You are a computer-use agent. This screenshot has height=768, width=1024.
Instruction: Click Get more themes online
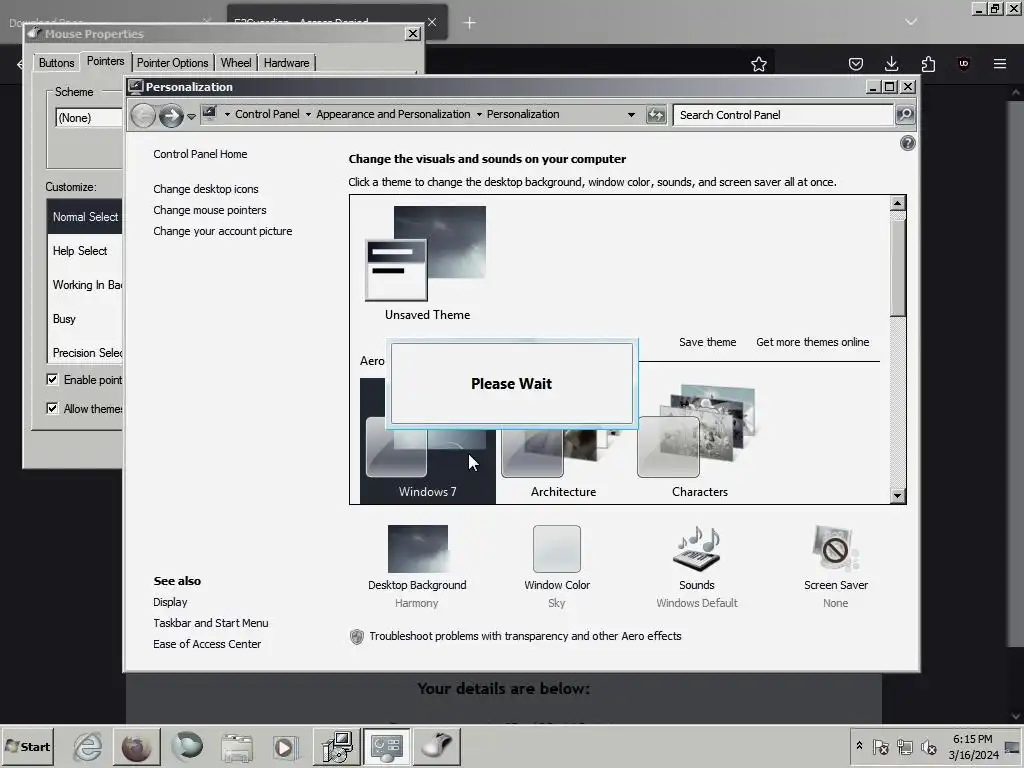tap(812, 342)
